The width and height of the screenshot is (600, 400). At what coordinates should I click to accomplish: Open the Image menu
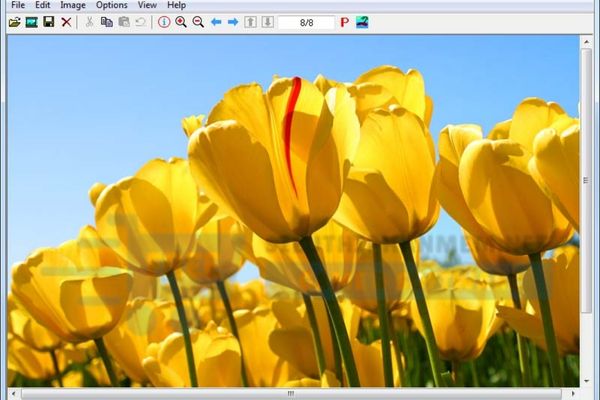coord(73,5)
